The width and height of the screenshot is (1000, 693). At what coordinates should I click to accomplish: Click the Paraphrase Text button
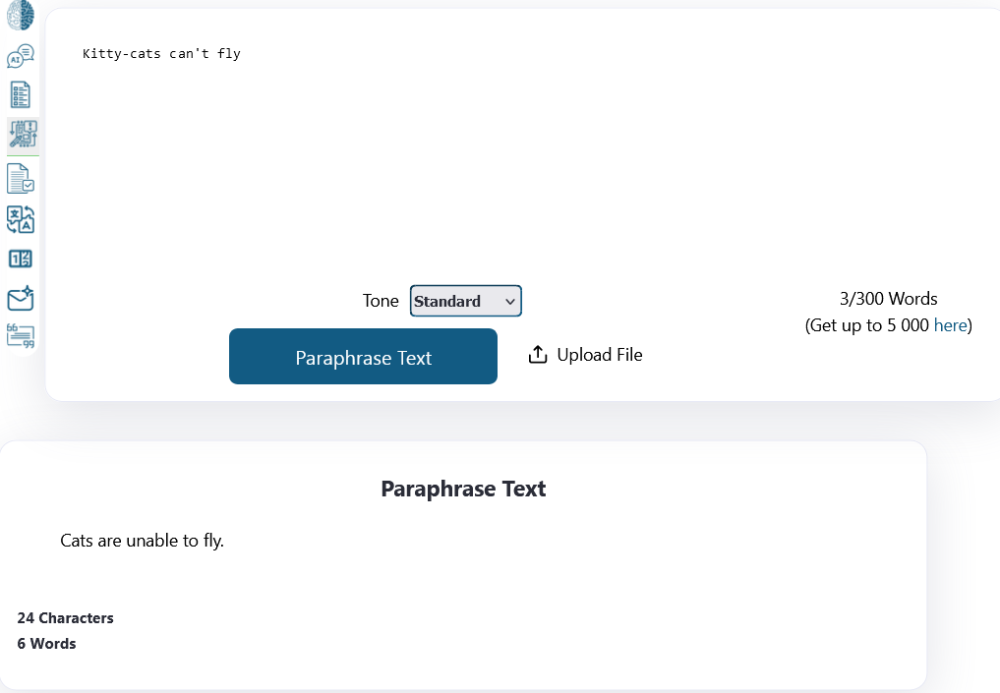363,356
